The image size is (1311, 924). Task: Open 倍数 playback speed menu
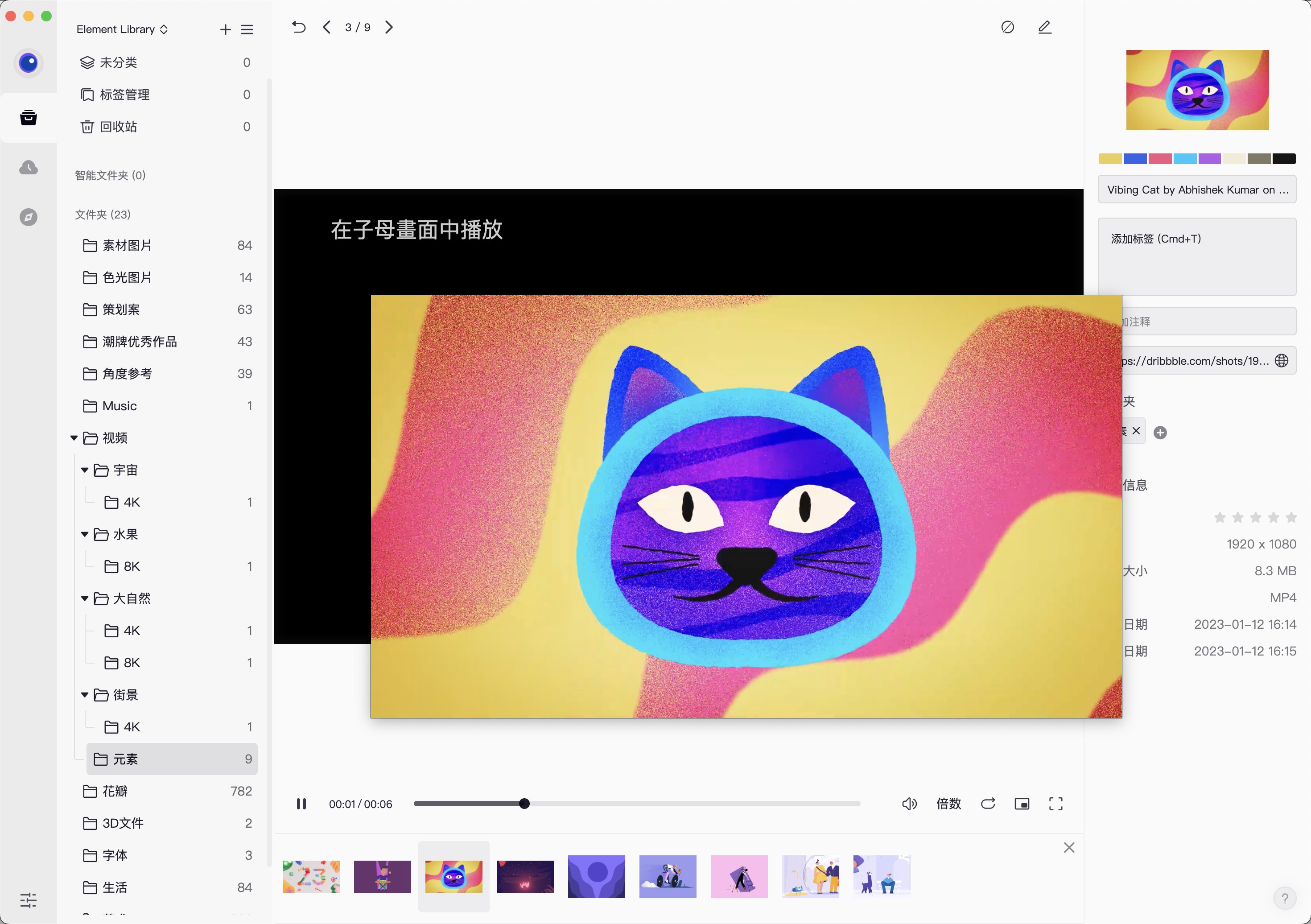948,804
